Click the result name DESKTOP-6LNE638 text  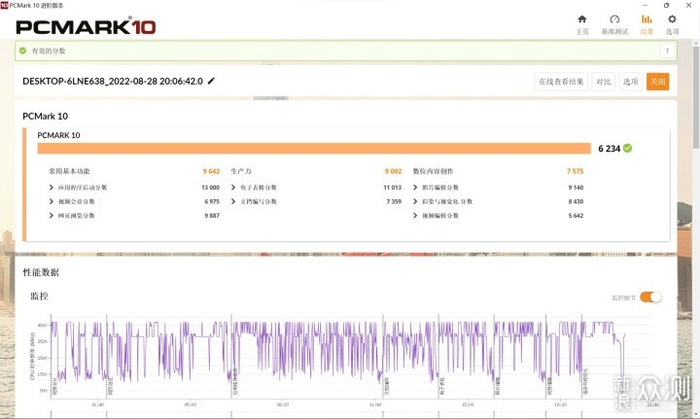click(x=112, y=81)
